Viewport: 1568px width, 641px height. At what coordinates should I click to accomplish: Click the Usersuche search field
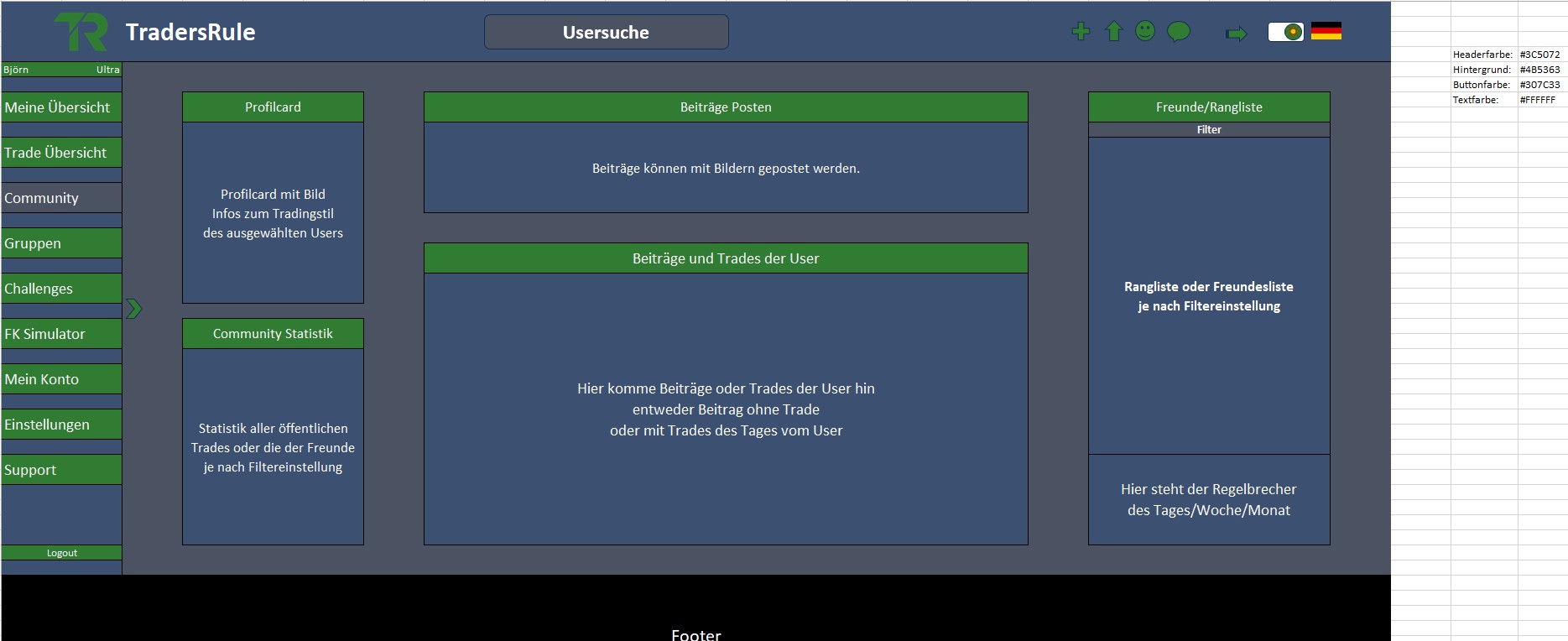[606, 33]
